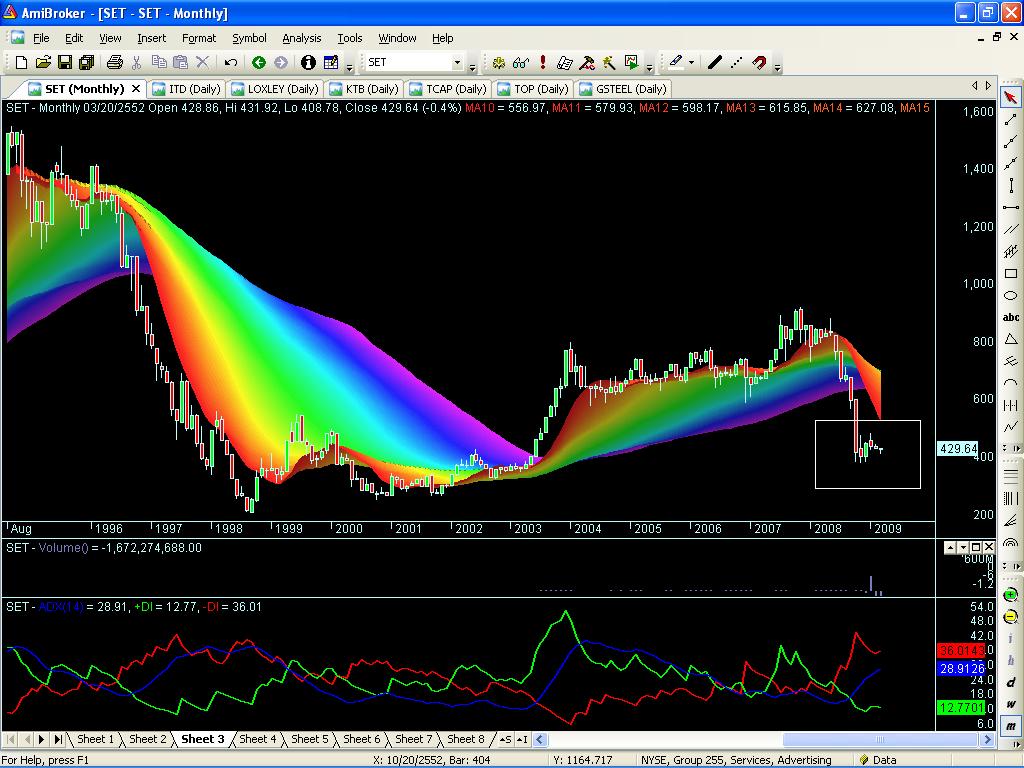Select the Fibonacci arcs tool
Viewport: 1024px width, 768px height.
click(x=1011, y=543)
